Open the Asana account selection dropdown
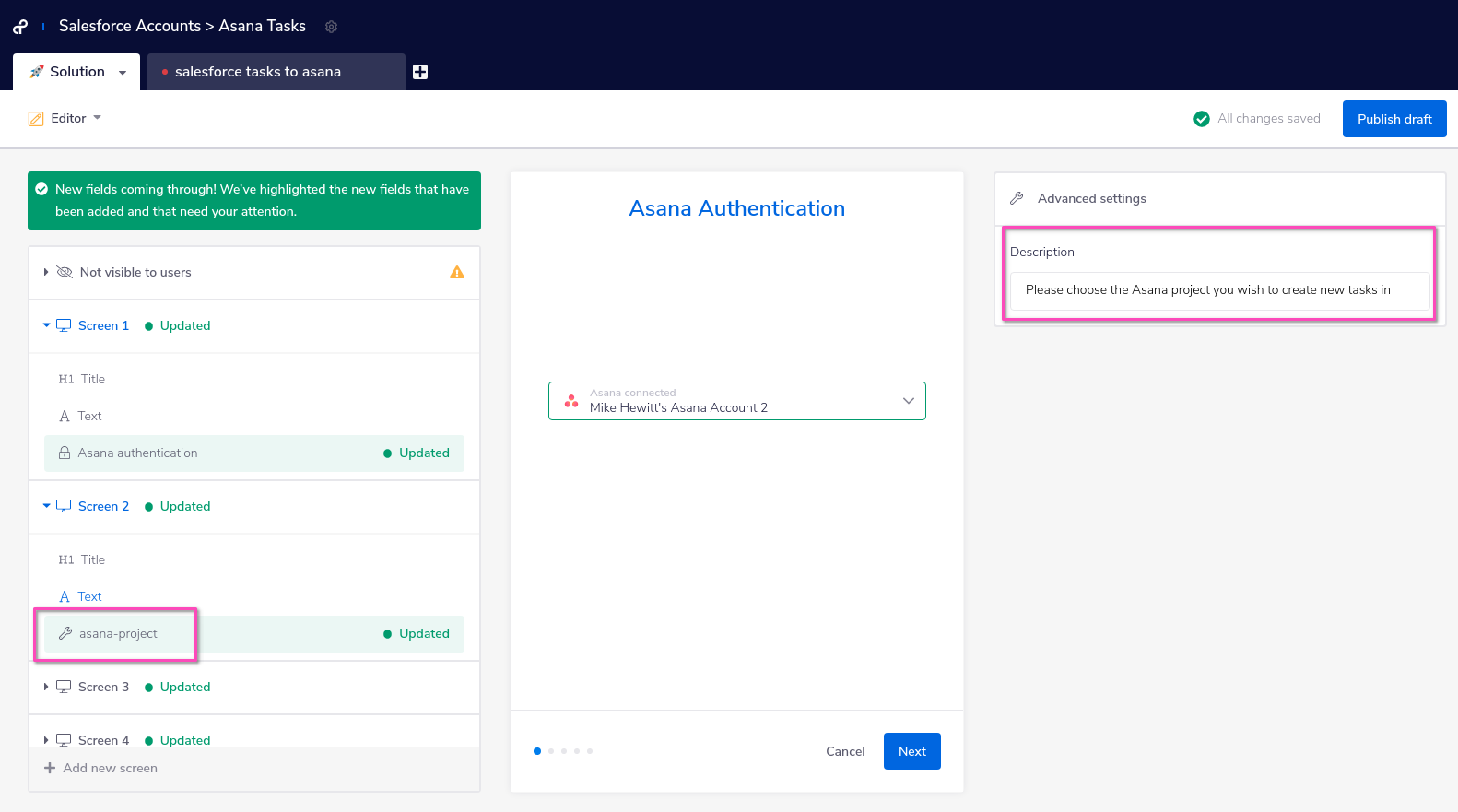 coord(737,401)
